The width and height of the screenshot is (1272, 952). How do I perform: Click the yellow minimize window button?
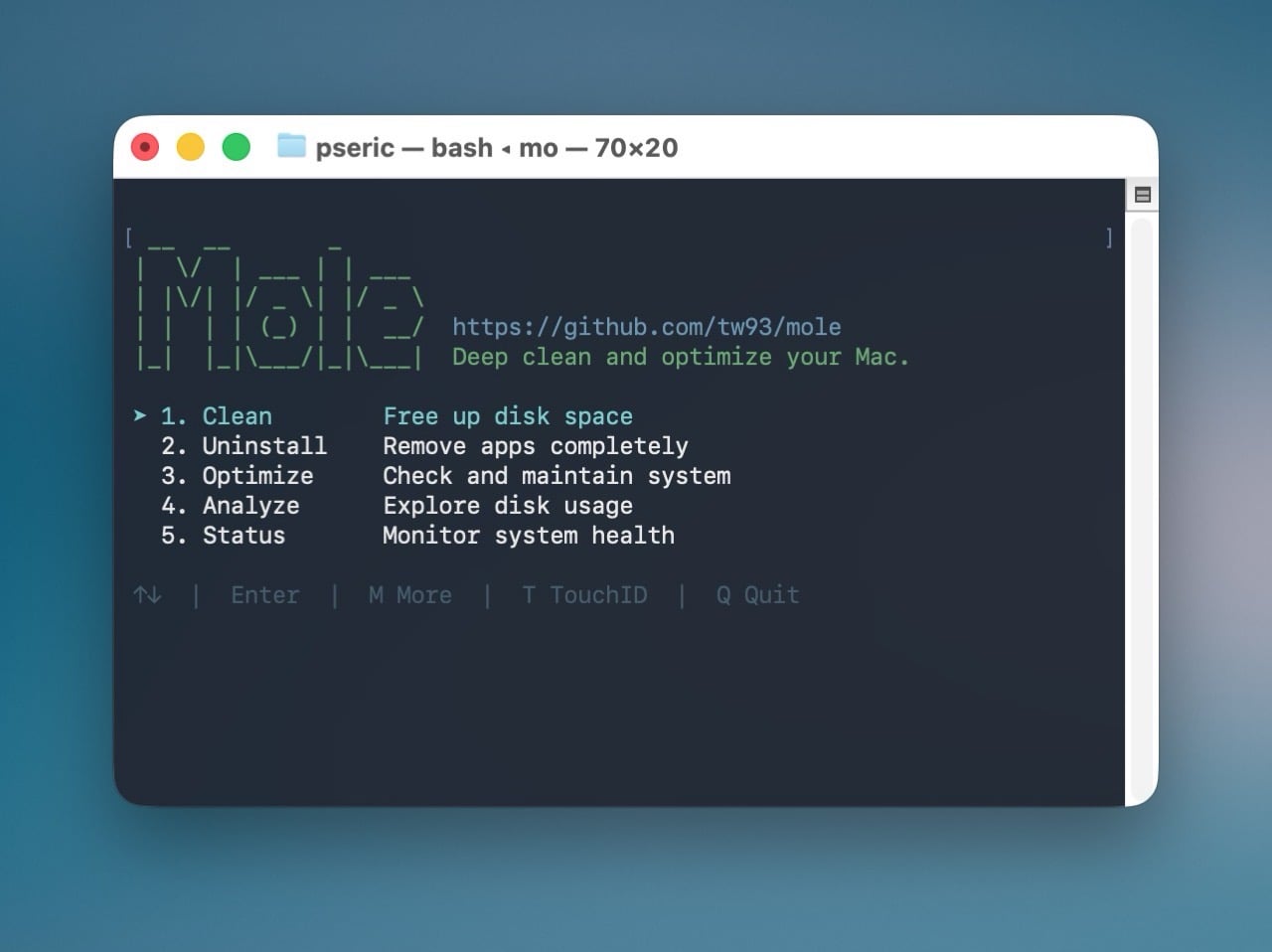(190, 147)
